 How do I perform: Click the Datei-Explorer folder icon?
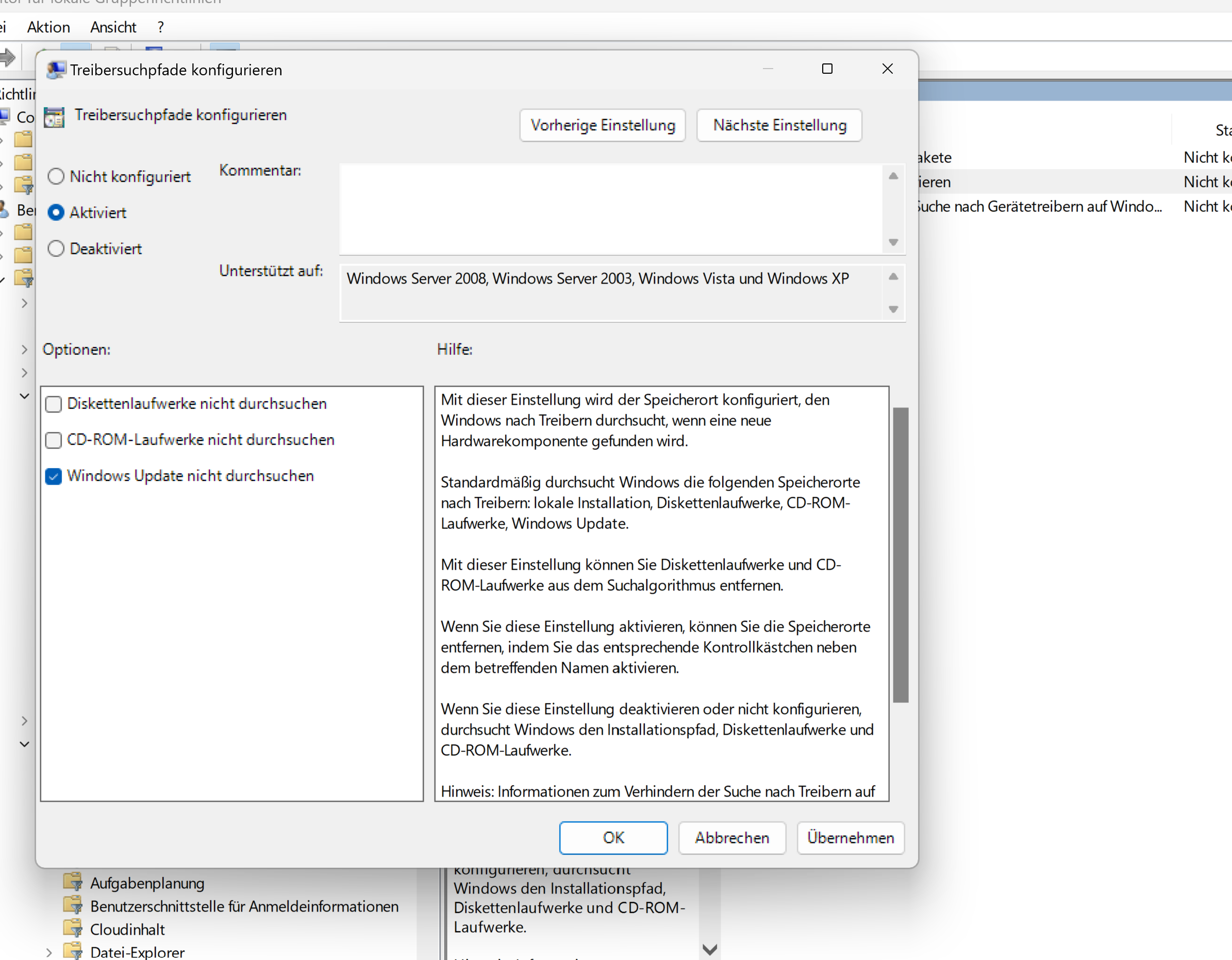73,951
